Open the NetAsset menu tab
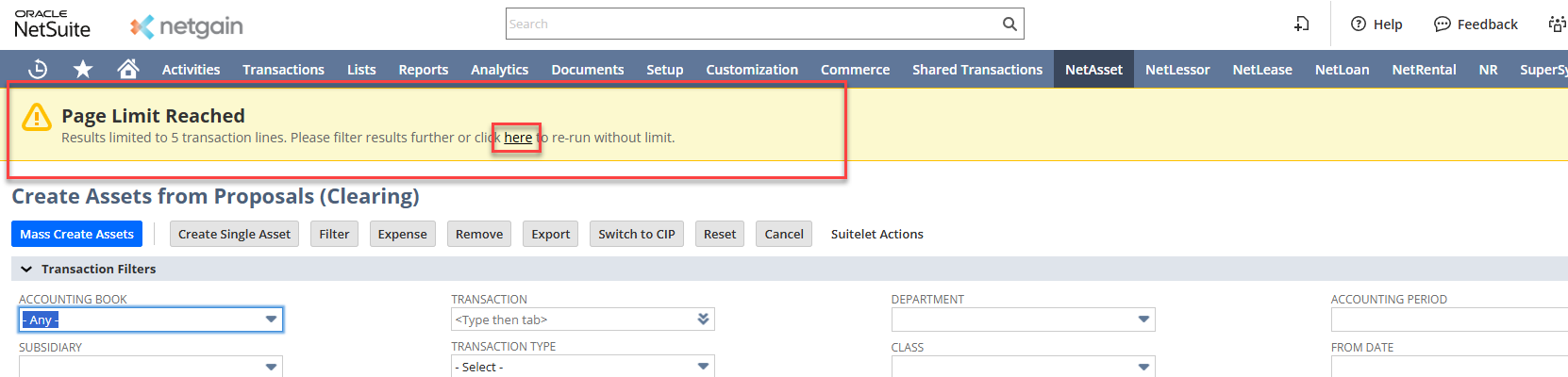1568x377 pixels. 1093,69
